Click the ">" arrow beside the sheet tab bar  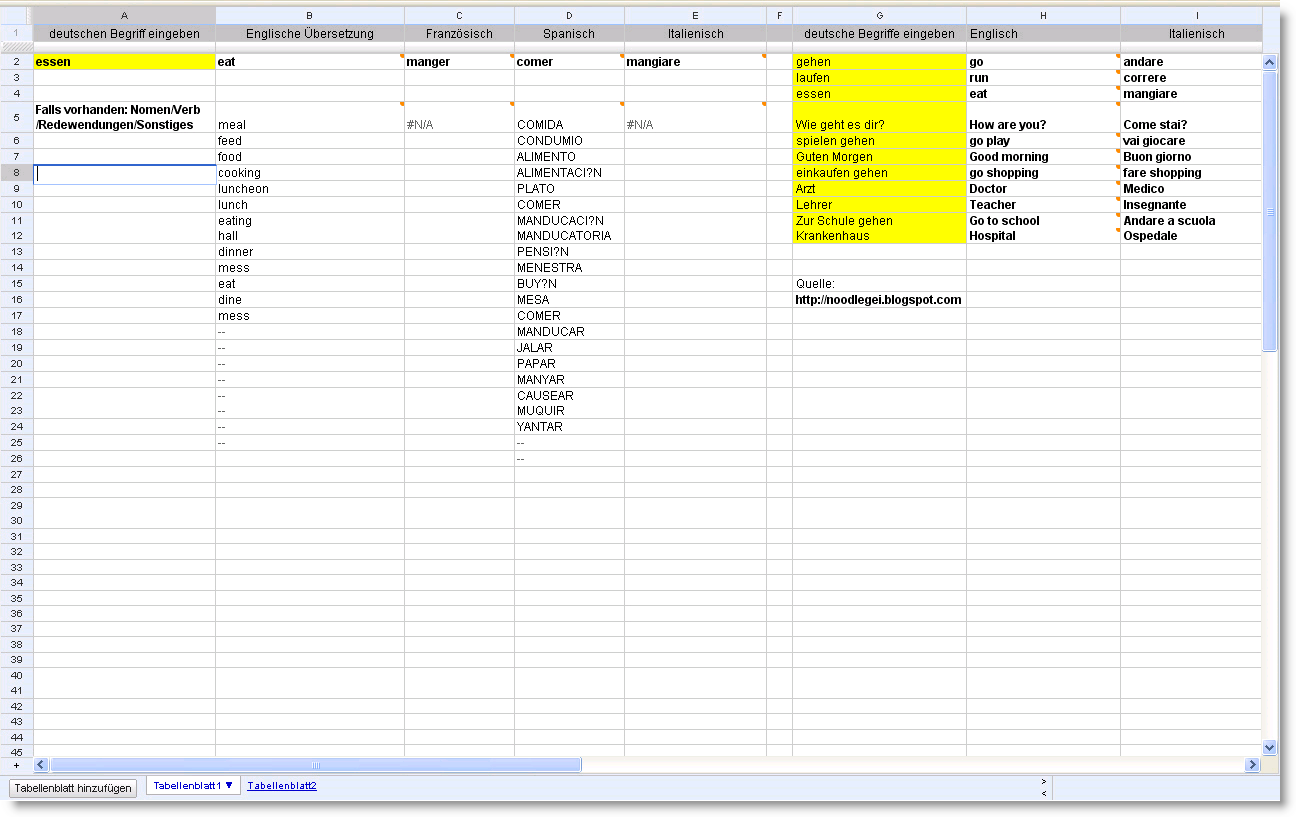pyautogui.click(x=1044, y=780)
